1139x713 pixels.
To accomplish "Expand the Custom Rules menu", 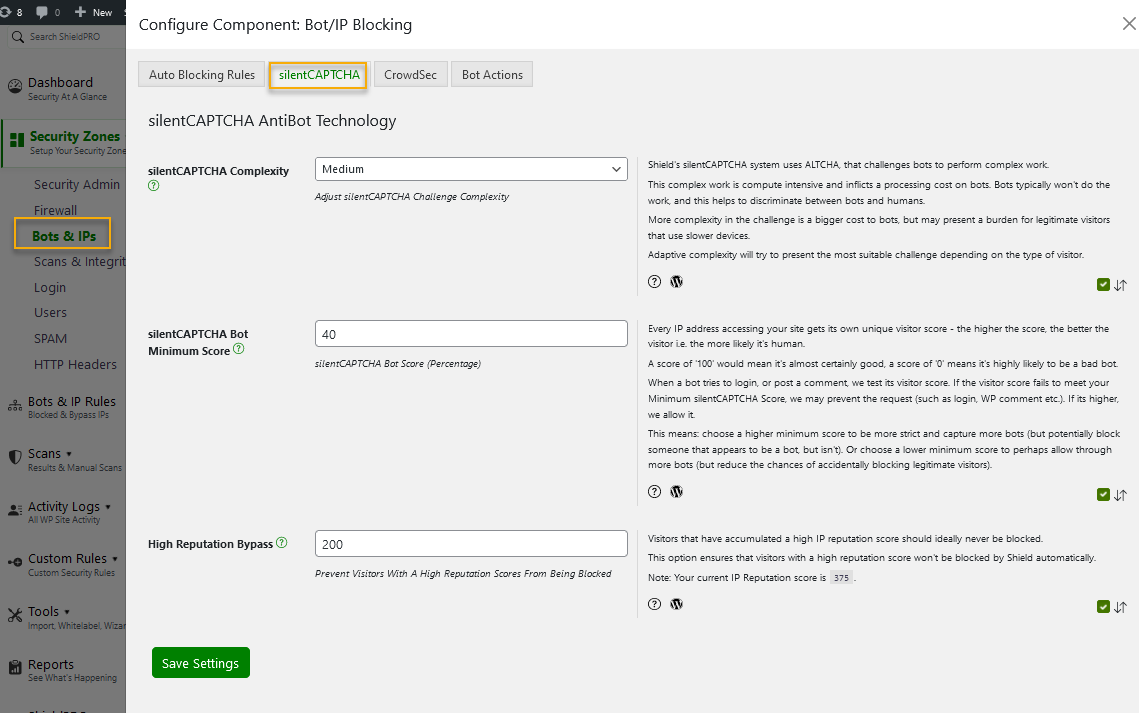I will click(x=115, y=559).
